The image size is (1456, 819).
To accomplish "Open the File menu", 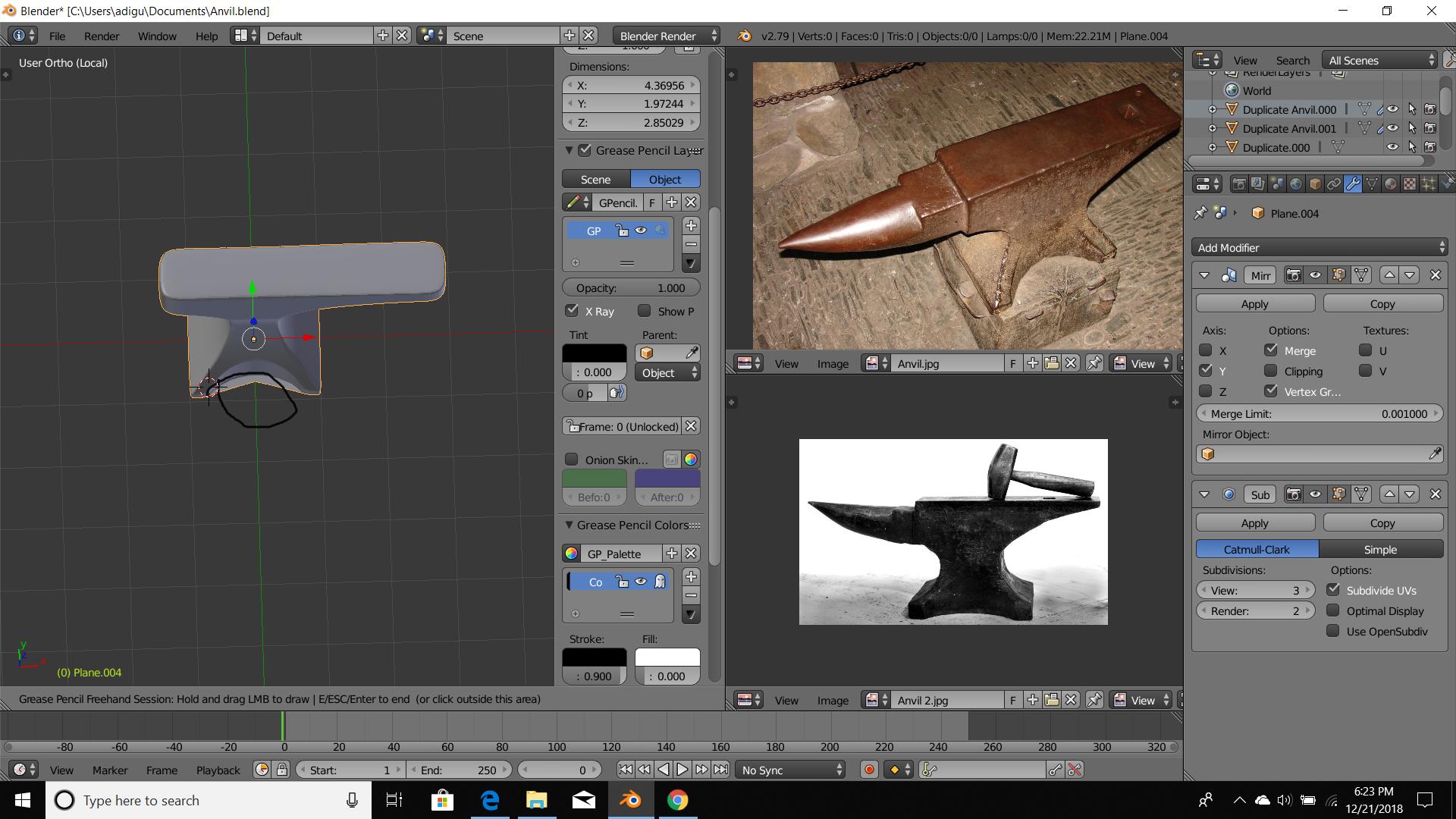I will click(x=57, y=36).
